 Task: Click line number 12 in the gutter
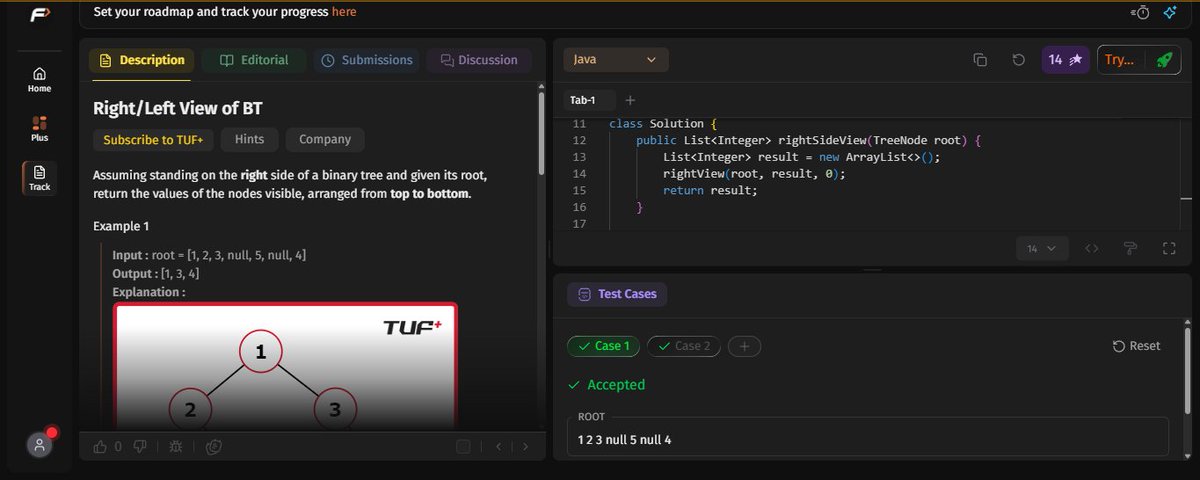(x=579, y=141)
